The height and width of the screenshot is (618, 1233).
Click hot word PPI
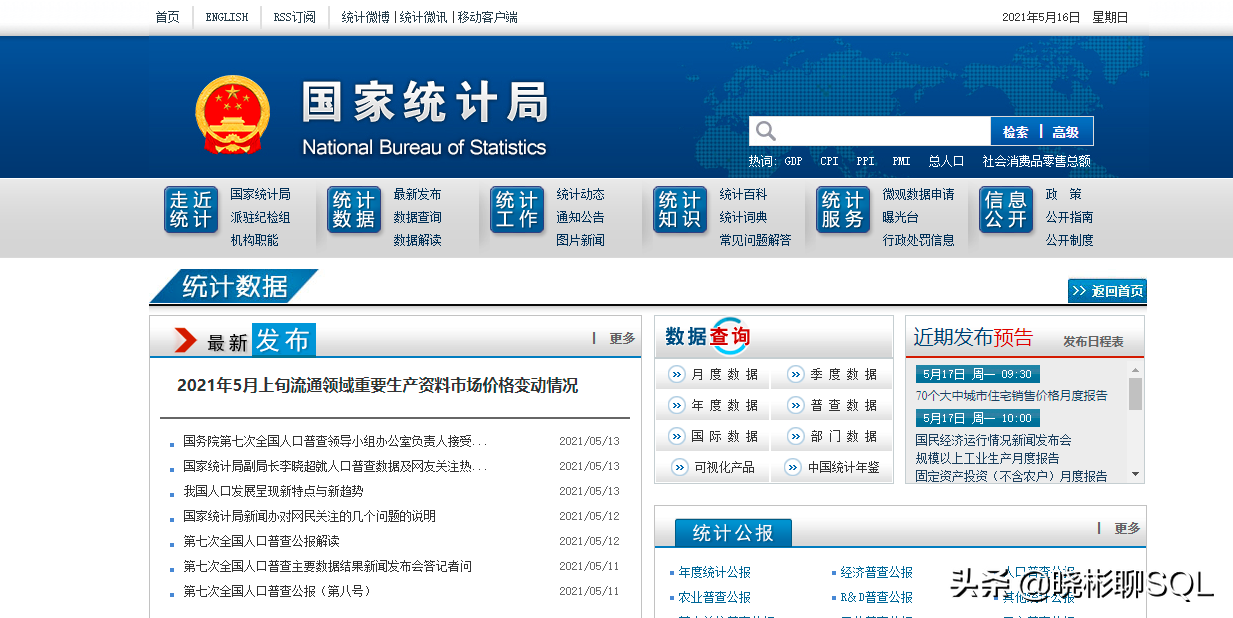pos(865,161)
